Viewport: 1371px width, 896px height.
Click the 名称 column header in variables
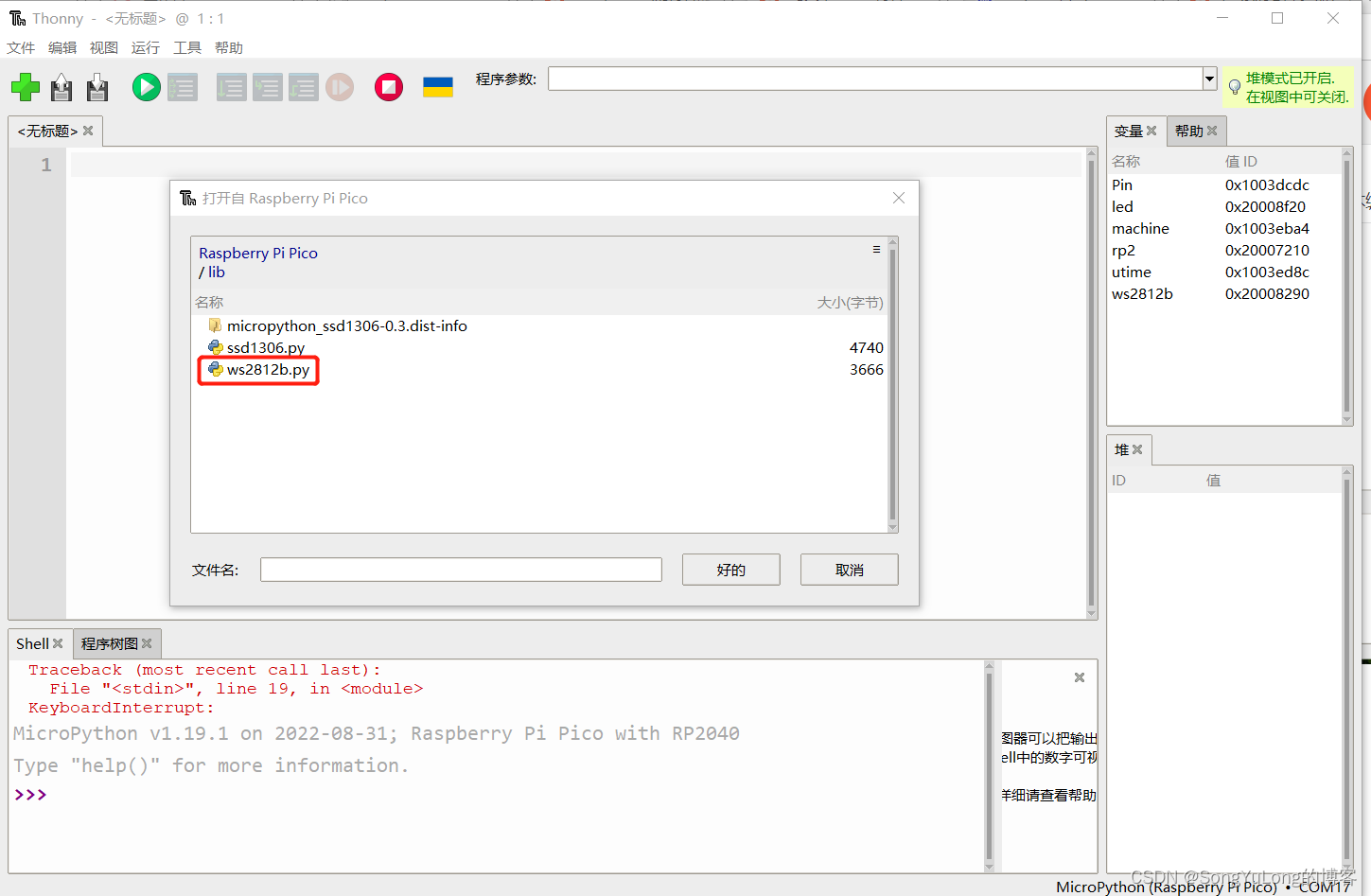coord(1126,161)
